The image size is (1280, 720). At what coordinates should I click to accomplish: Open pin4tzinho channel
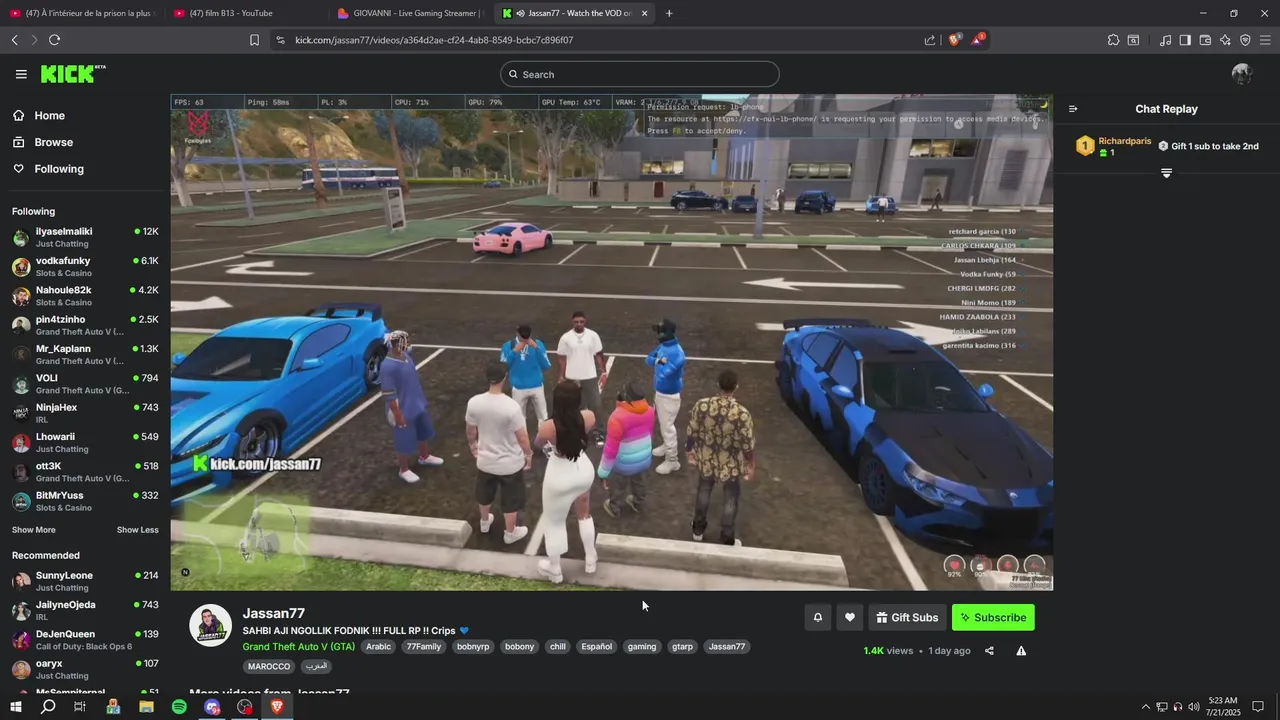pyautogui.click(x=85, y=325)
